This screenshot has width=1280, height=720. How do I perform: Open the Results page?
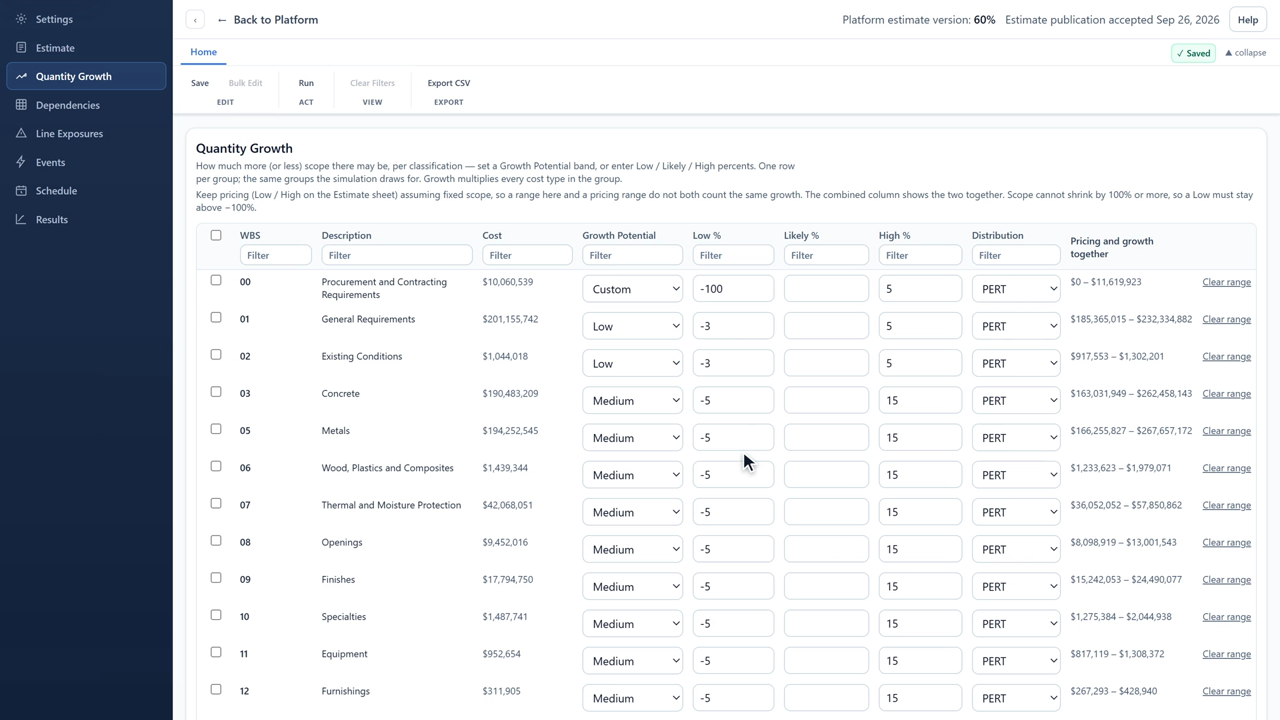(x=86, y=219)
